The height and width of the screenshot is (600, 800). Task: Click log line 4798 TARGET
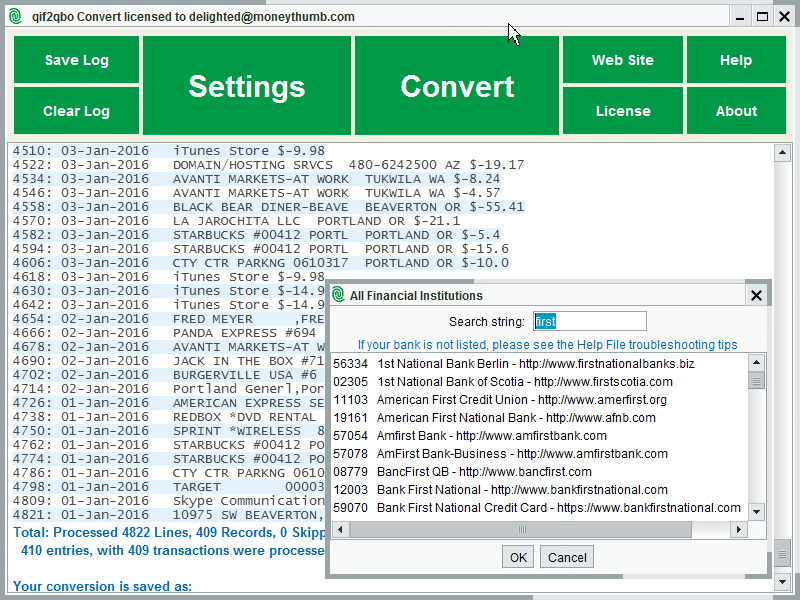coord(168,487)
